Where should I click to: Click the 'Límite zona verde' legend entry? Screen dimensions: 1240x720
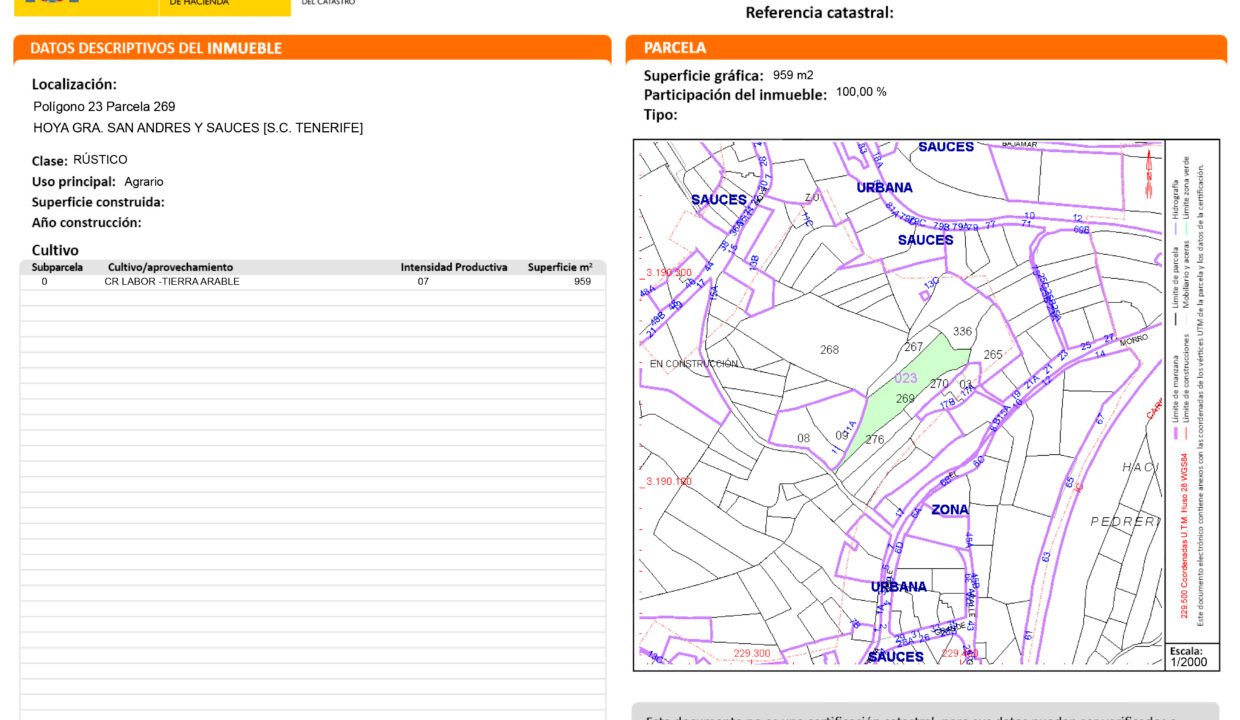coord(1187,193)
